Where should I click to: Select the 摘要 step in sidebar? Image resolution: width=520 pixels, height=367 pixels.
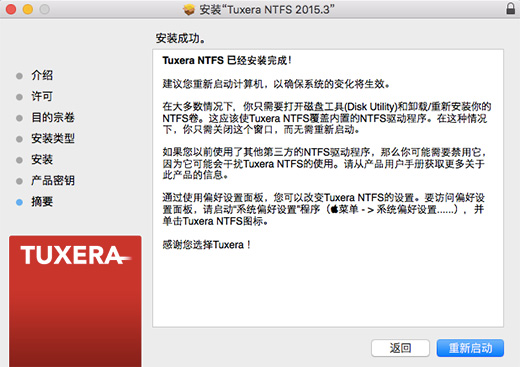[42, 201]
